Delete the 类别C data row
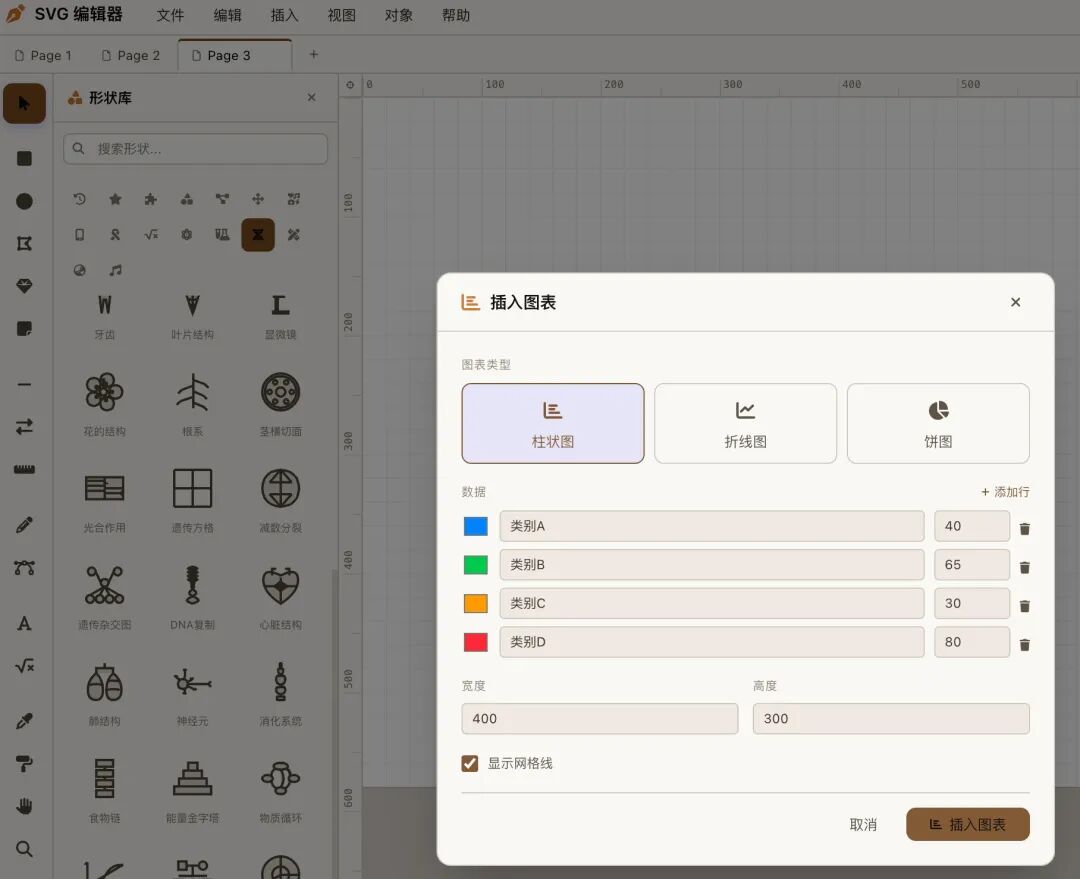This screenshot has width=1080, height=879. pos(1025,606)
